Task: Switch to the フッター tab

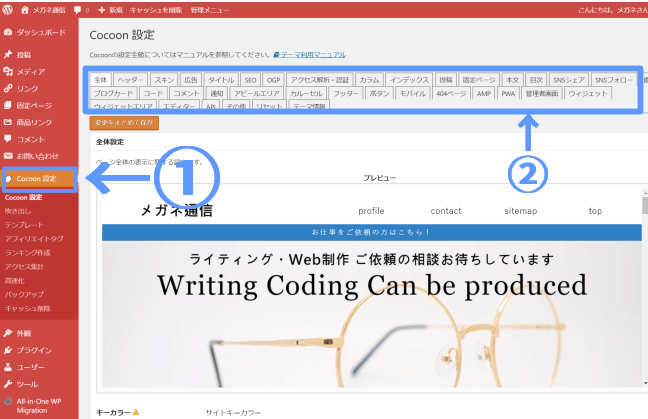Action: pyautogui.click(x=346, y=93)
